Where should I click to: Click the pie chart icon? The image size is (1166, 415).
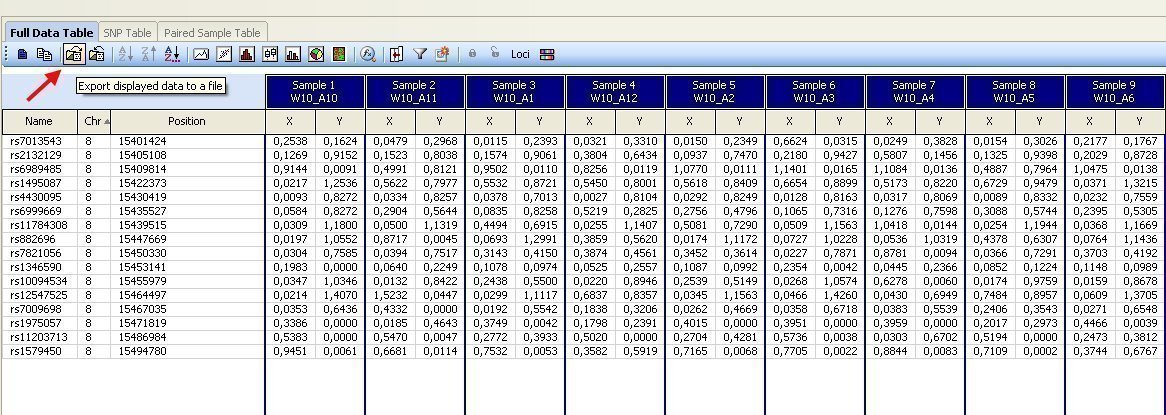coord(316,54)
